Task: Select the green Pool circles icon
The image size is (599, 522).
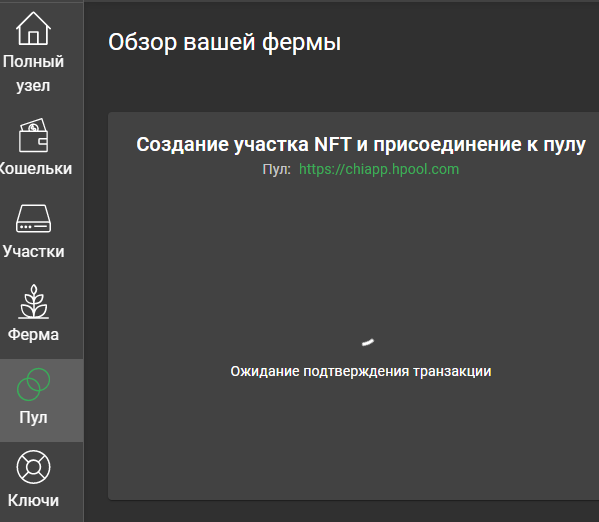Action: (33, 384)
